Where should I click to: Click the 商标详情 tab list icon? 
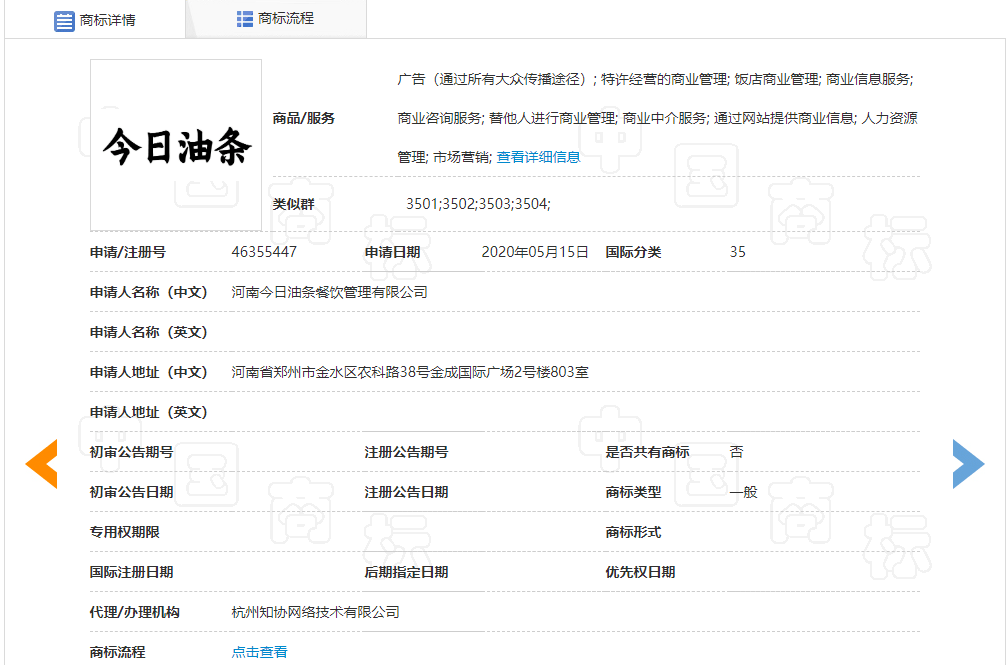click(65, 20)
